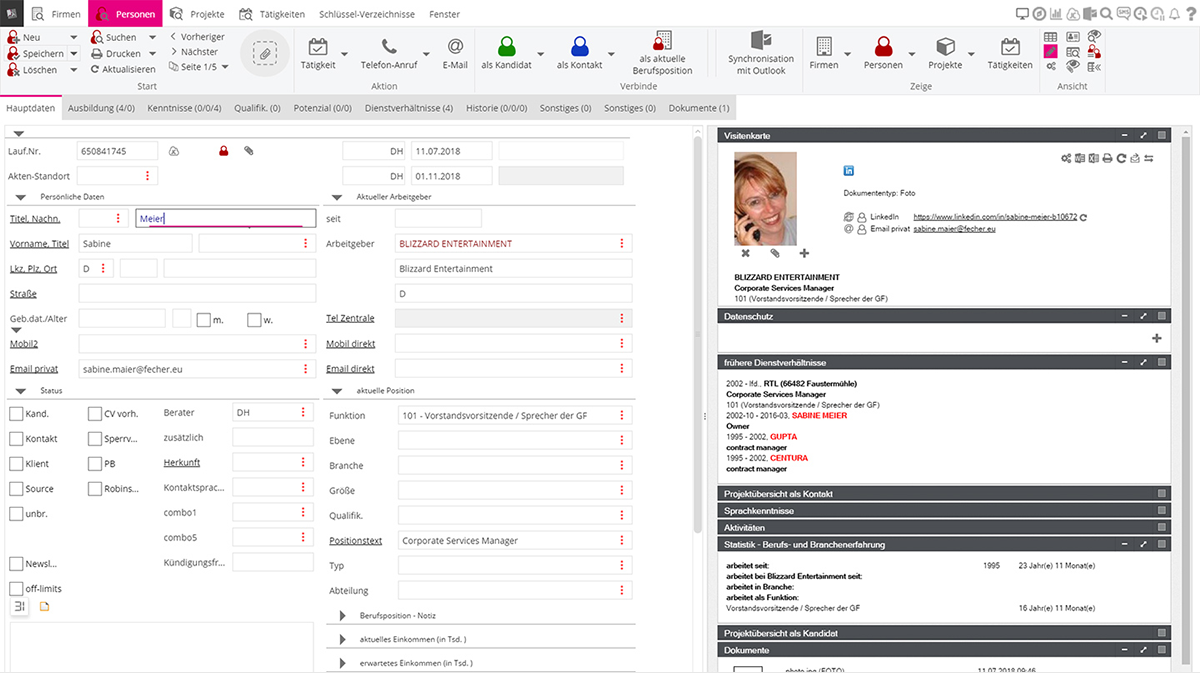Click the table grid view icon in Ansicht

(x=1051, y=36)
